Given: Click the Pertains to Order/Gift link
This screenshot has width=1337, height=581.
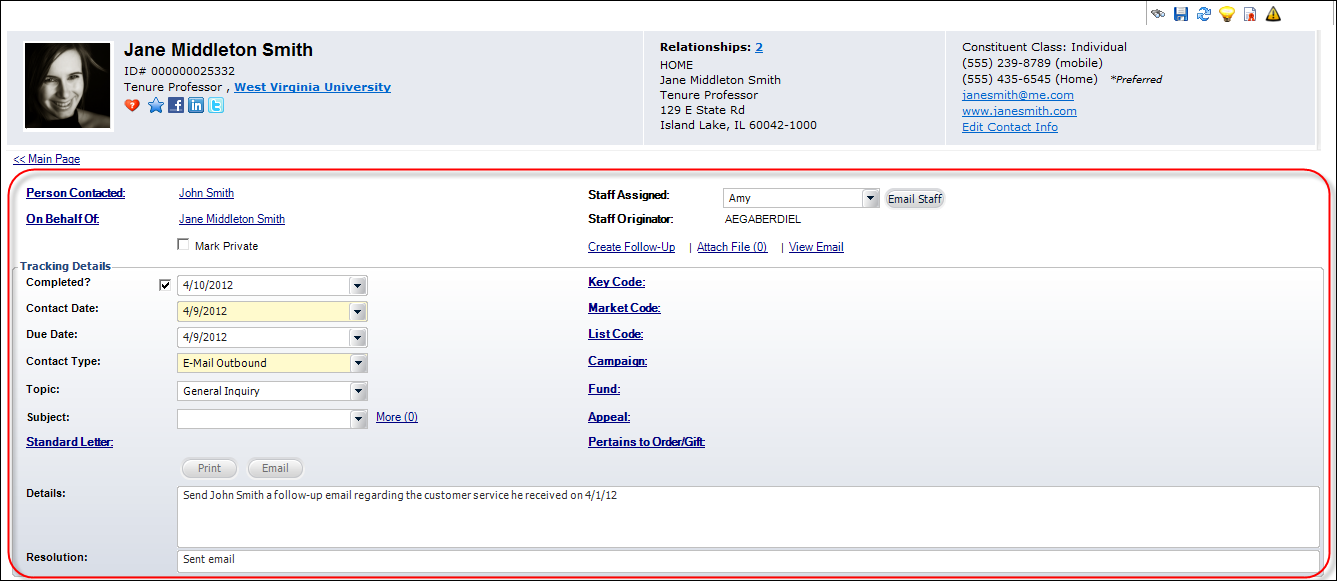Looking at the screenshot, I should tap(646, 442).
